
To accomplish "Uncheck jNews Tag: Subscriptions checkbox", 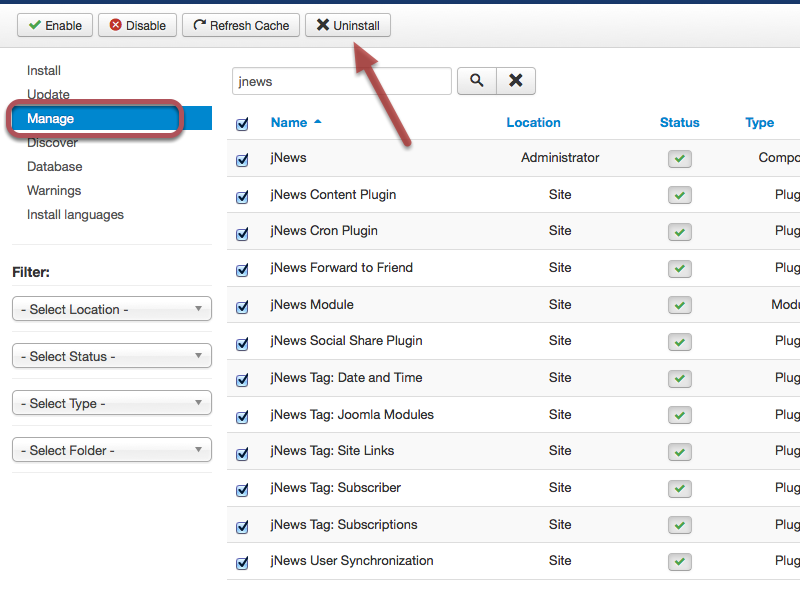I will [x=242, y=526].
